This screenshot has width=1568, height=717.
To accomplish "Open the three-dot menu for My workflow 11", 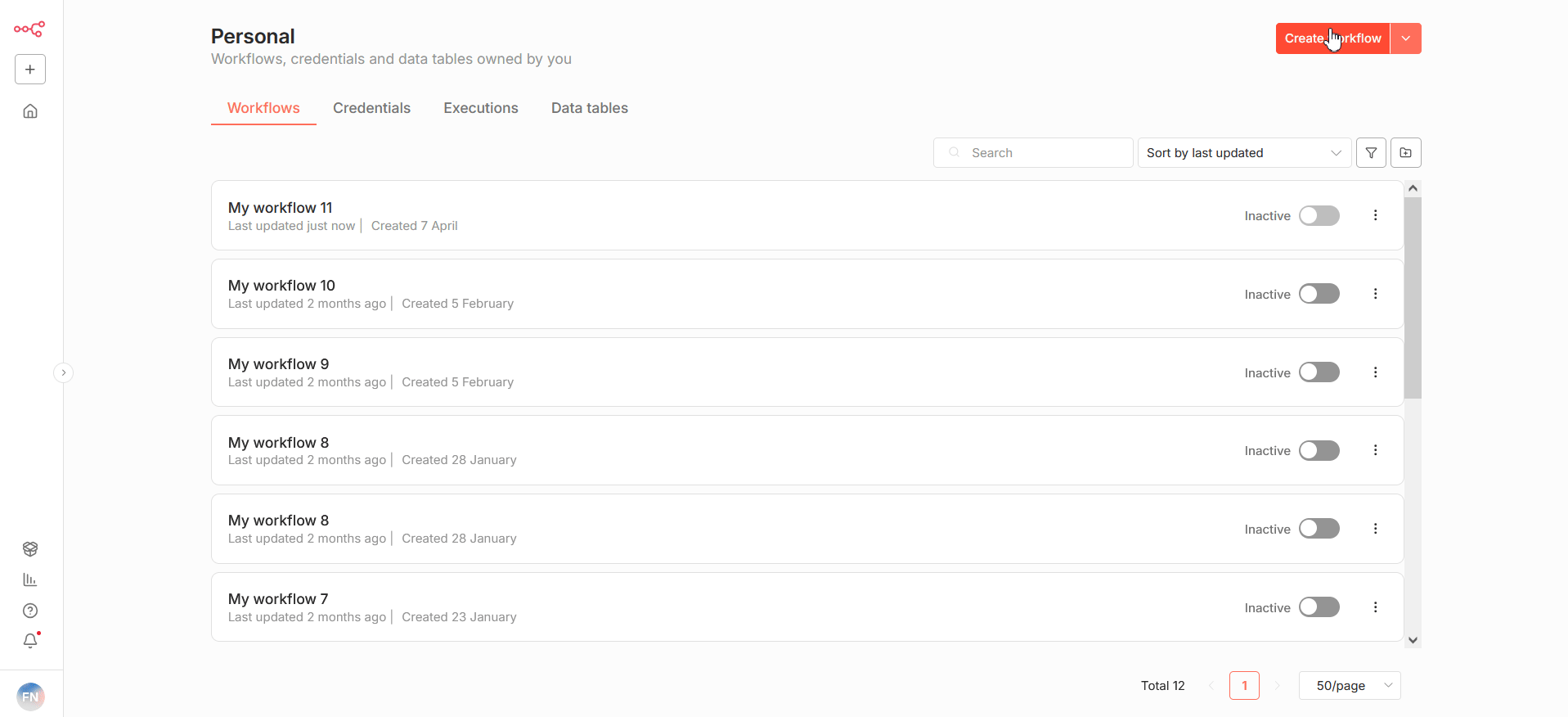I will [1376, 215].
